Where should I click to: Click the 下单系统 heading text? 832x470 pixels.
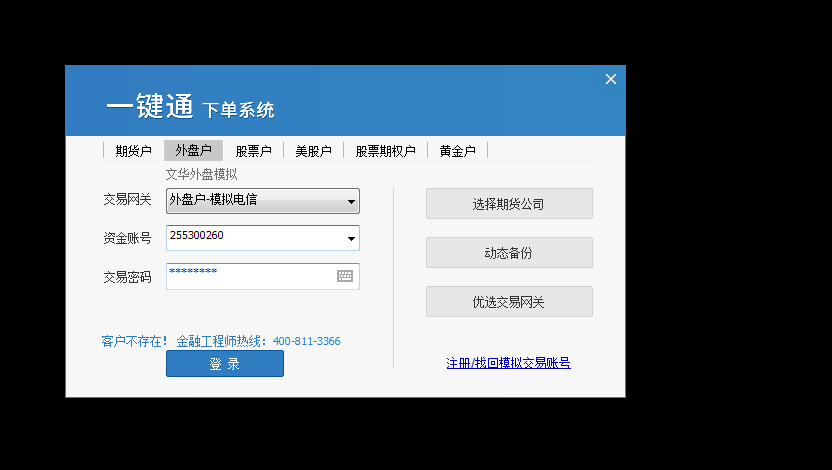coord(238,110)
